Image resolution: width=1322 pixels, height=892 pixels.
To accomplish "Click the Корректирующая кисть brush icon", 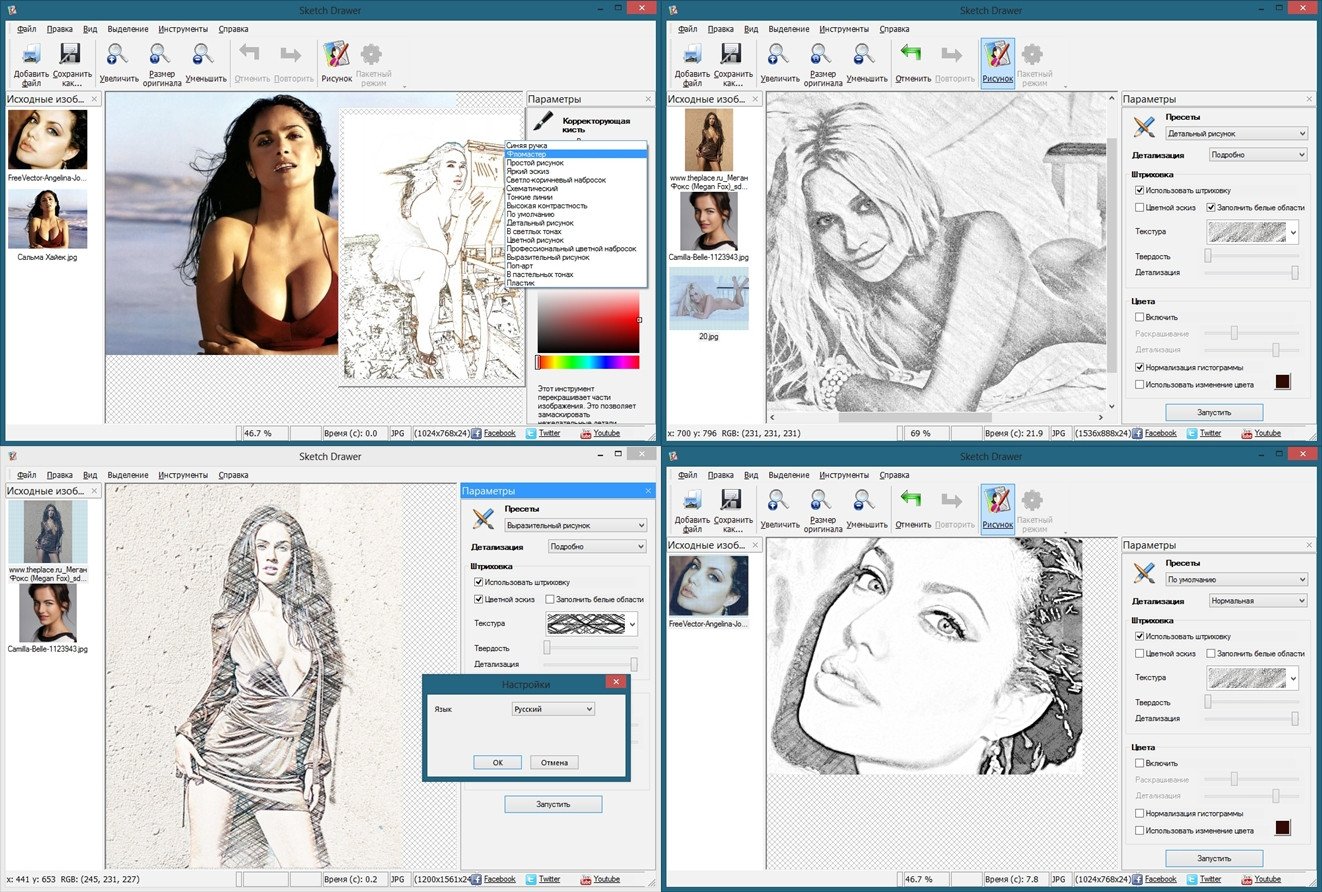I will pos(543,123).
